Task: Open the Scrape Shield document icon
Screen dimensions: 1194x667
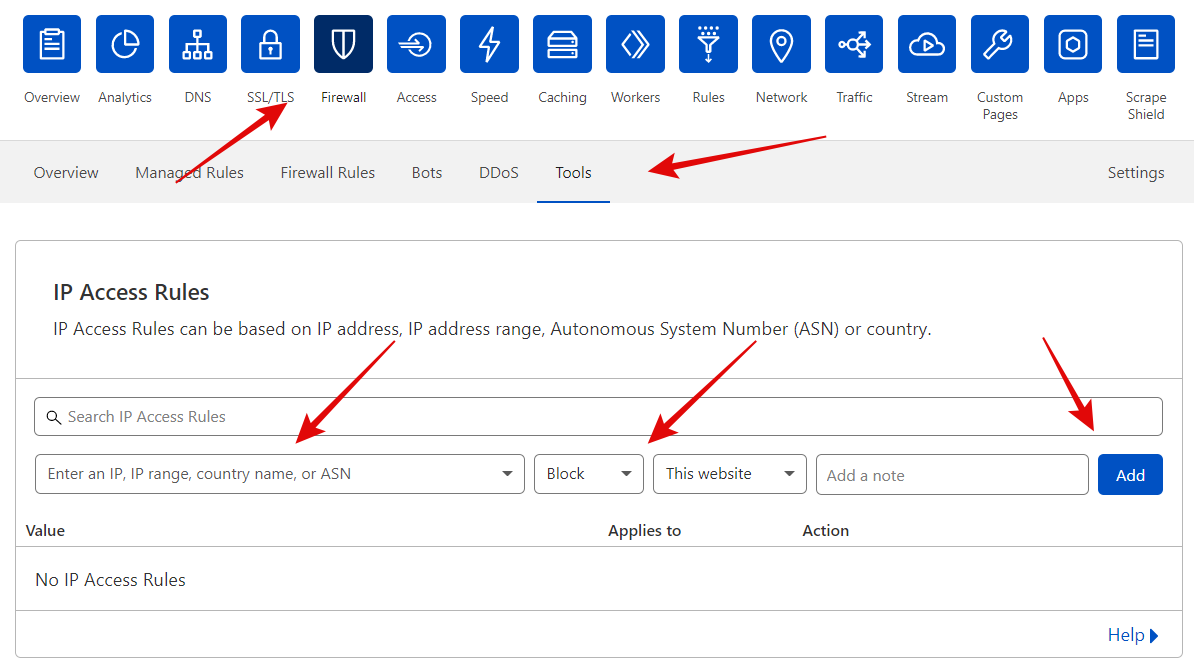Action: [1146, 44]
